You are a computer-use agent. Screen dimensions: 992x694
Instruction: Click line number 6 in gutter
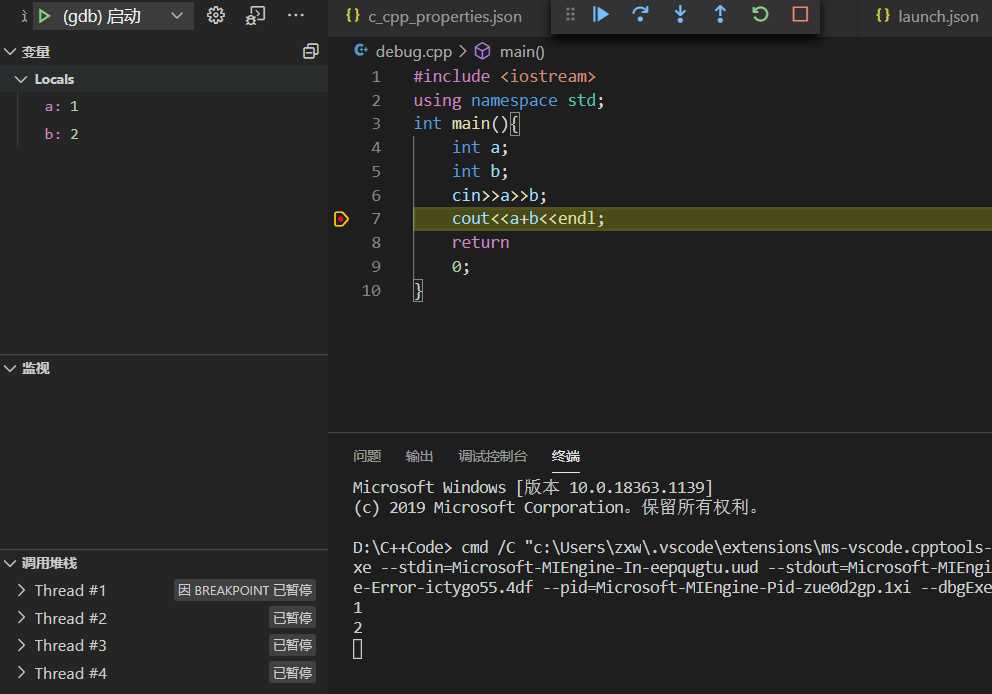(376, 195)
